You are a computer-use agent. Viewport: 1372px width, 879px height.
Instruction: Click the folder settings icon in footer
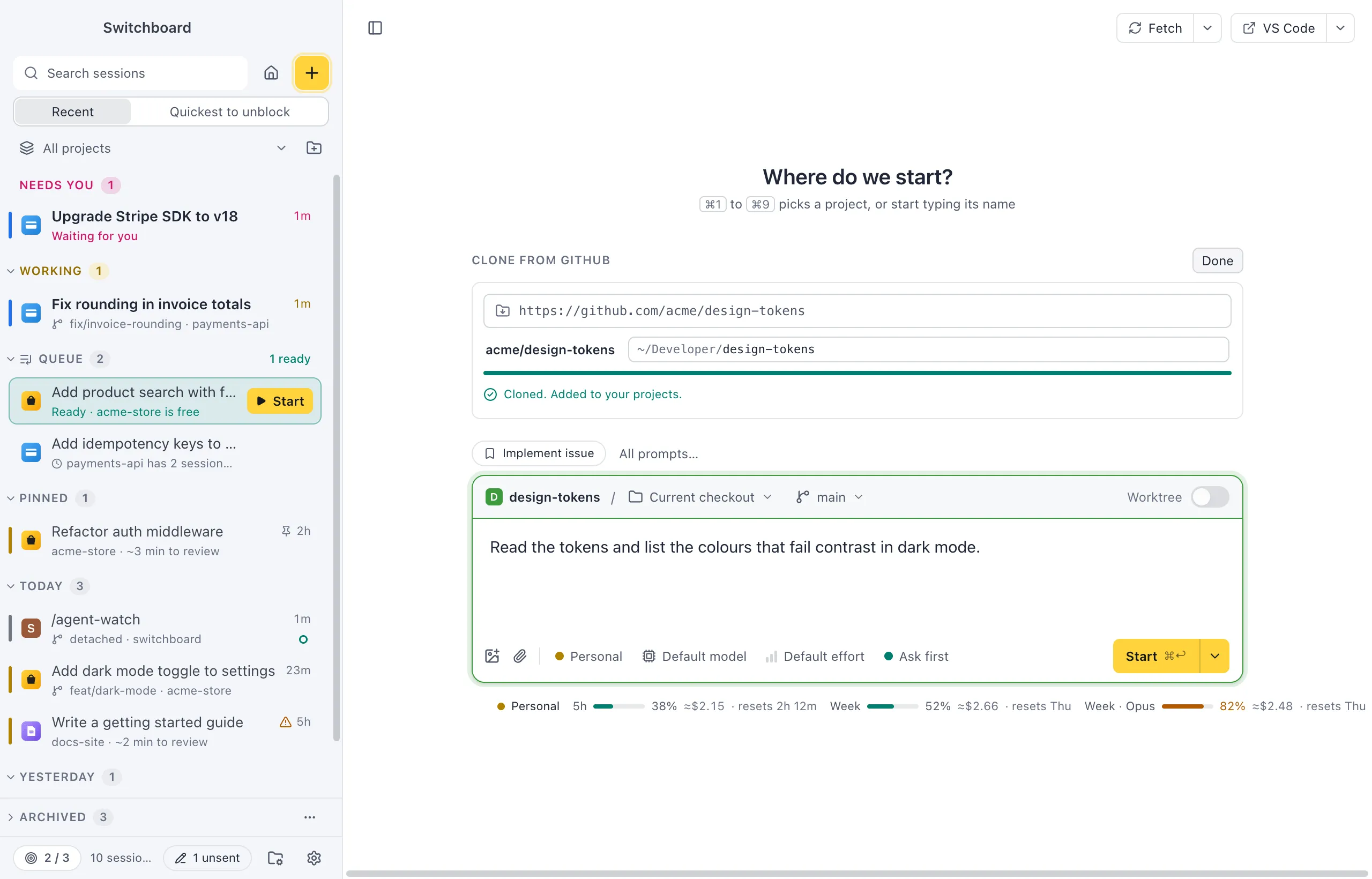tap(275, 858)
